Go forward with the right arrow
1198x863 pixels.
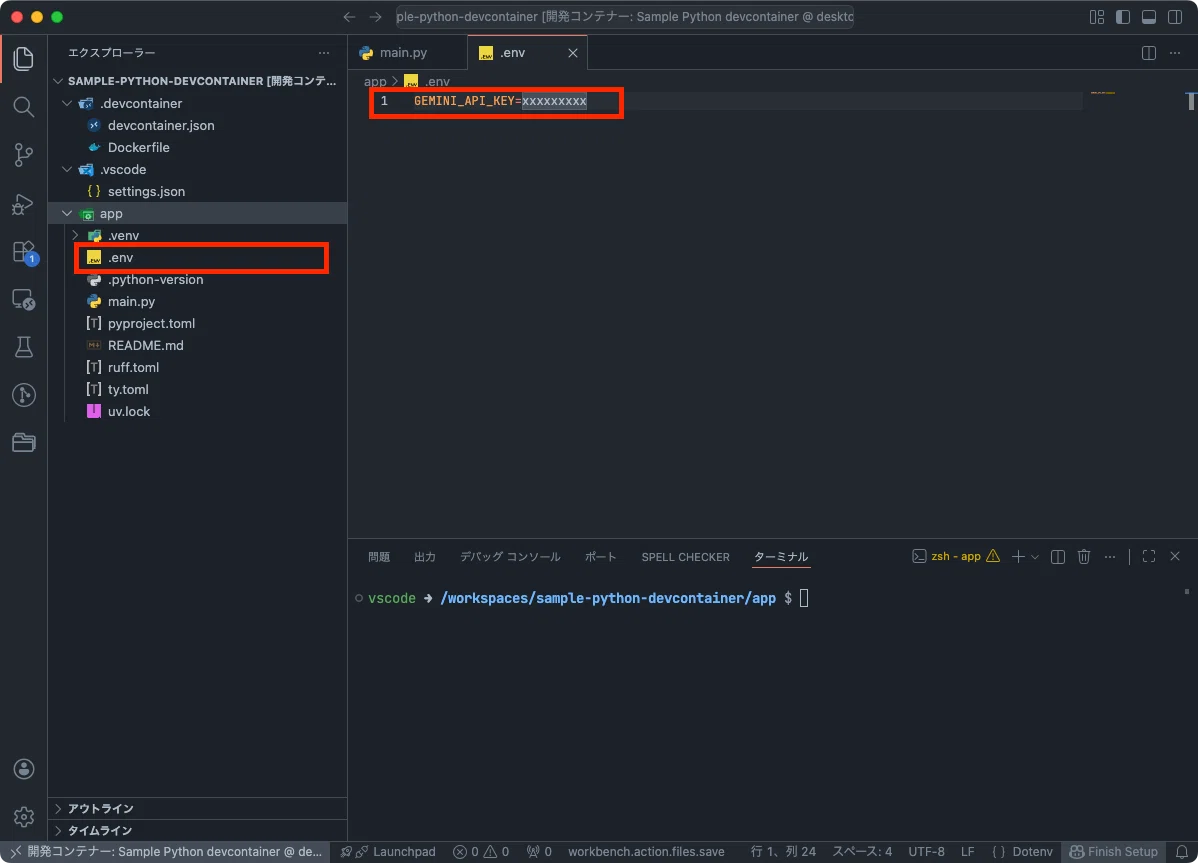point(375,17)
